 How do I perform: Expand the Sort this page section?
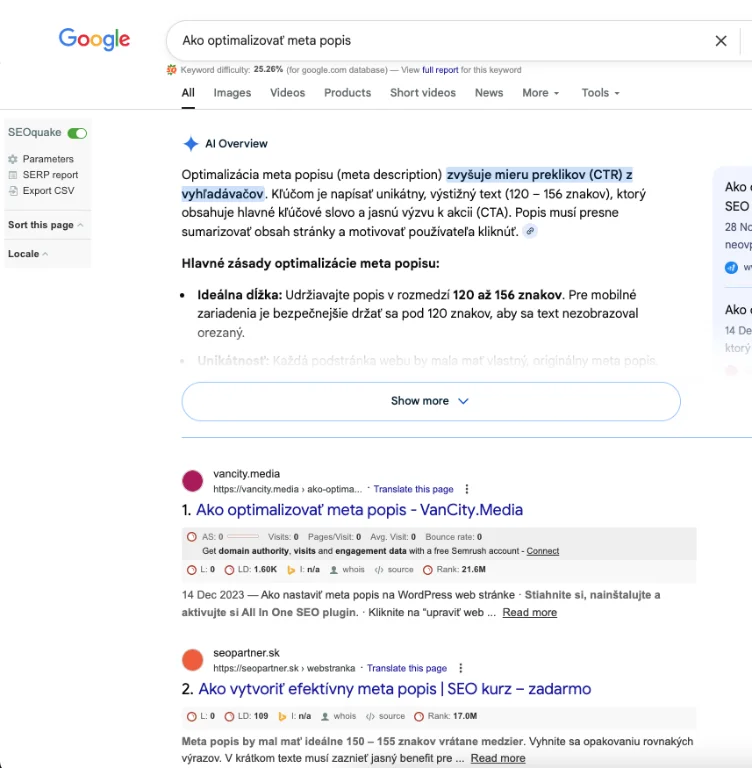[46, 225]
